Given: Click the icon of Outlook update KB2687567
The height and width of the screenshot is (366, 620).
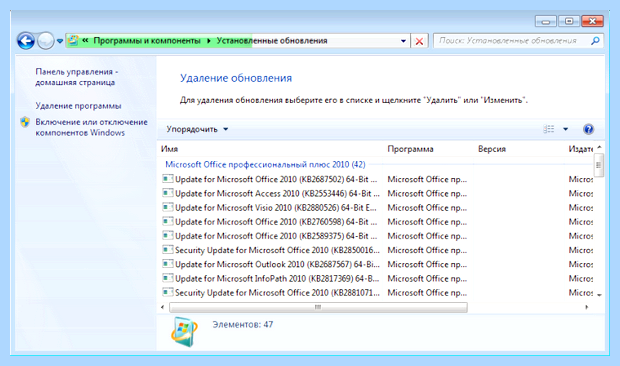Looking at the screenshot, I should [168, 264].
